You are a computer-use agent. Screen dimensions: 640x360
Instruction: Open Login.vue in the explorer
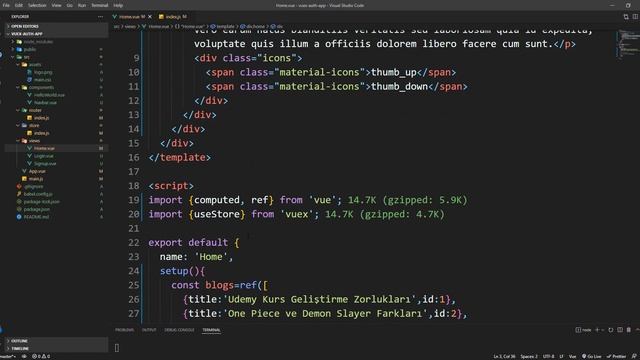click(x=44, y=156)
